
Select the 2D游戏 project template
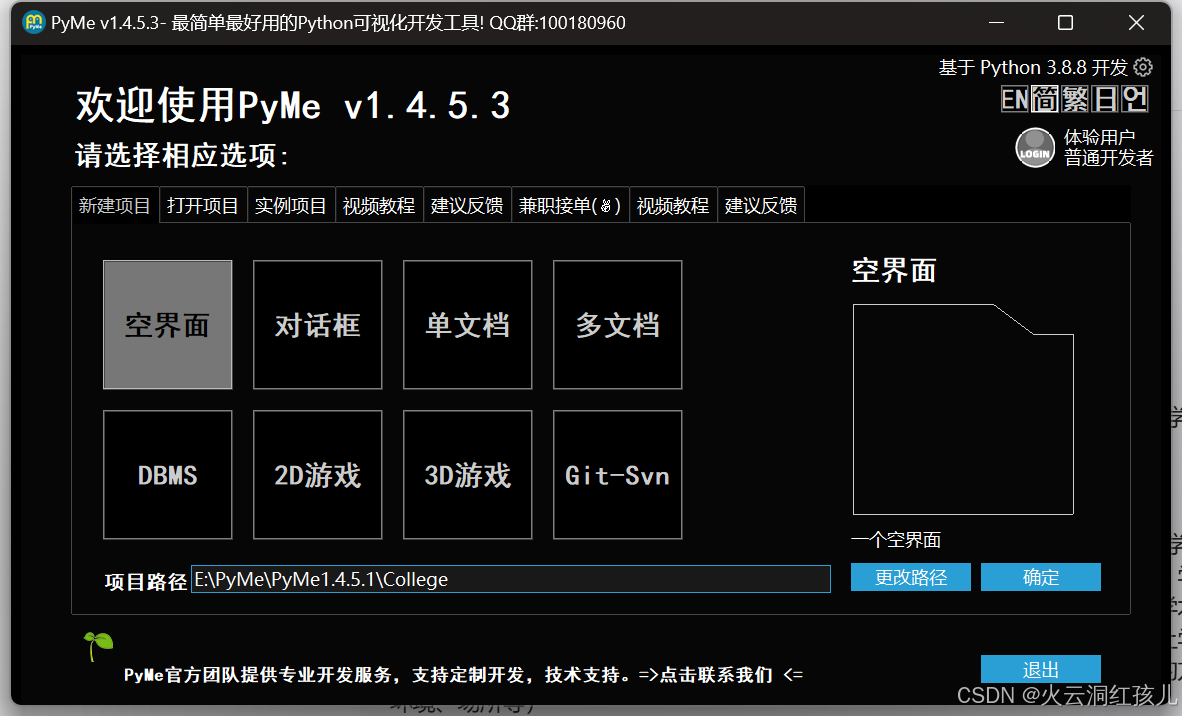[x=317, y=475]
